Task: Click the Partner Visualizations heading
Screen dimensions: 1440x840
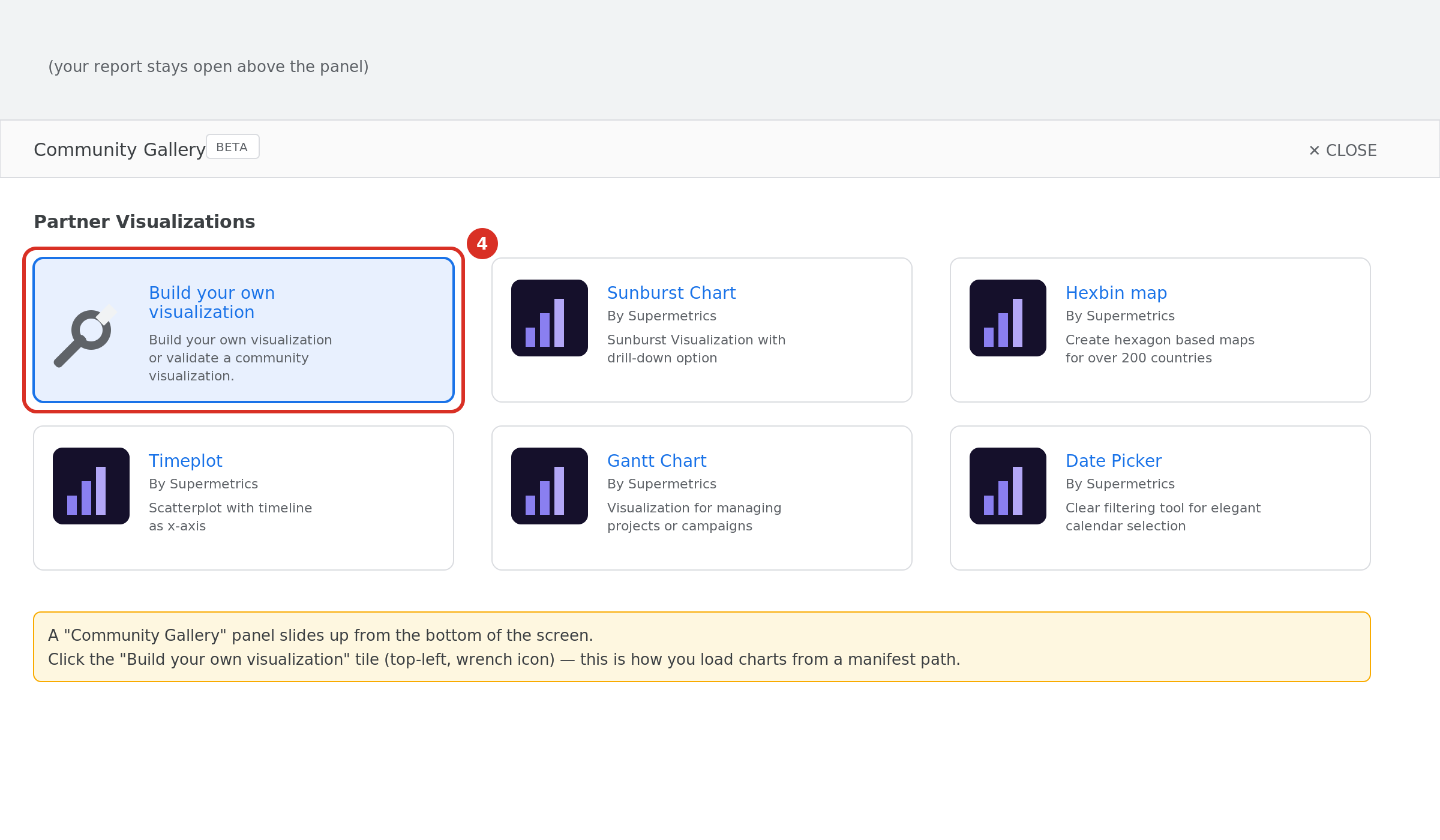Action: [x=145, y=222]
